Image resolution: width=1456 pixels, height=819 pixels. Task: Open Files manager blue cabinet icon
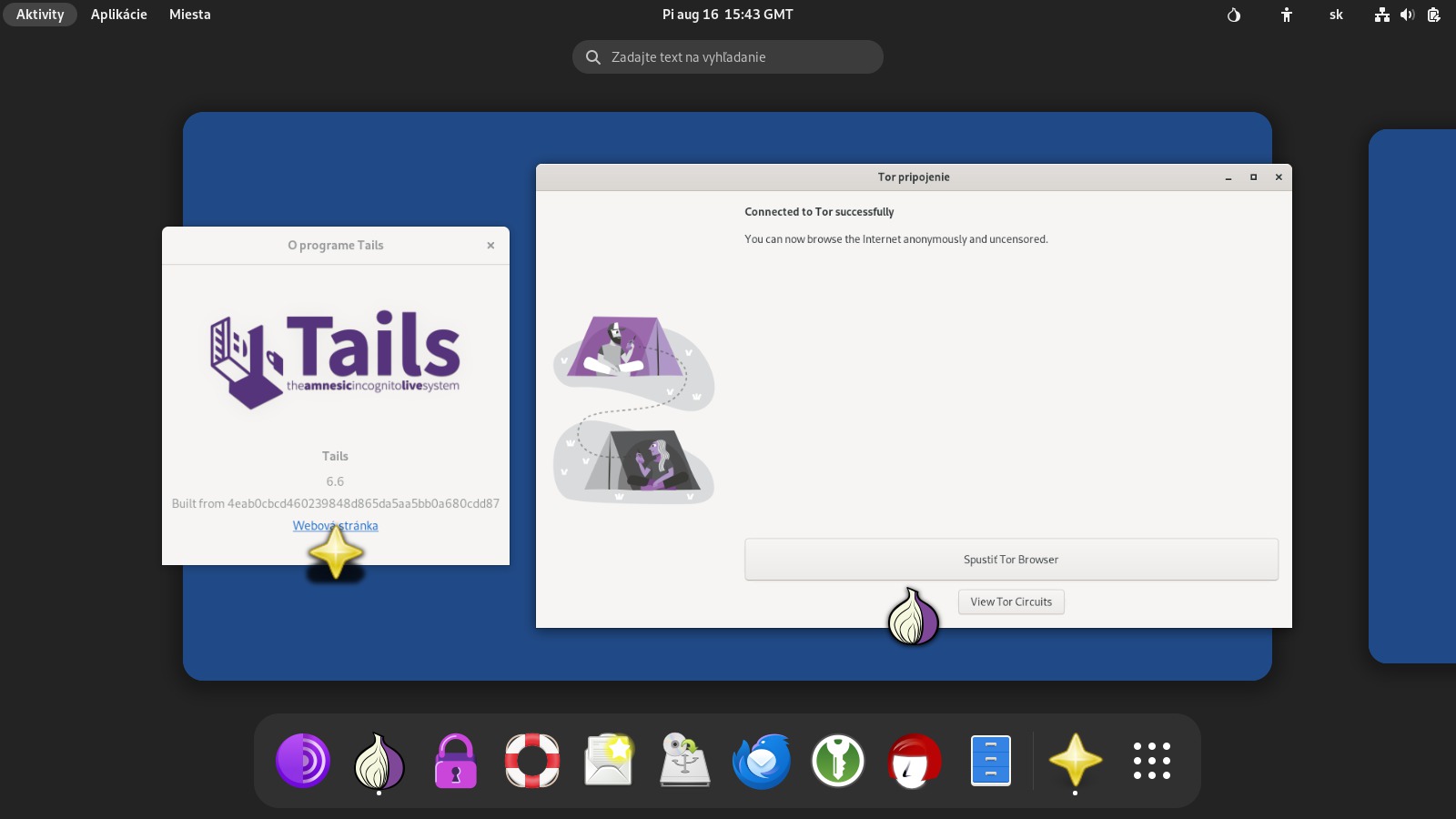click(x=991, y=761)
